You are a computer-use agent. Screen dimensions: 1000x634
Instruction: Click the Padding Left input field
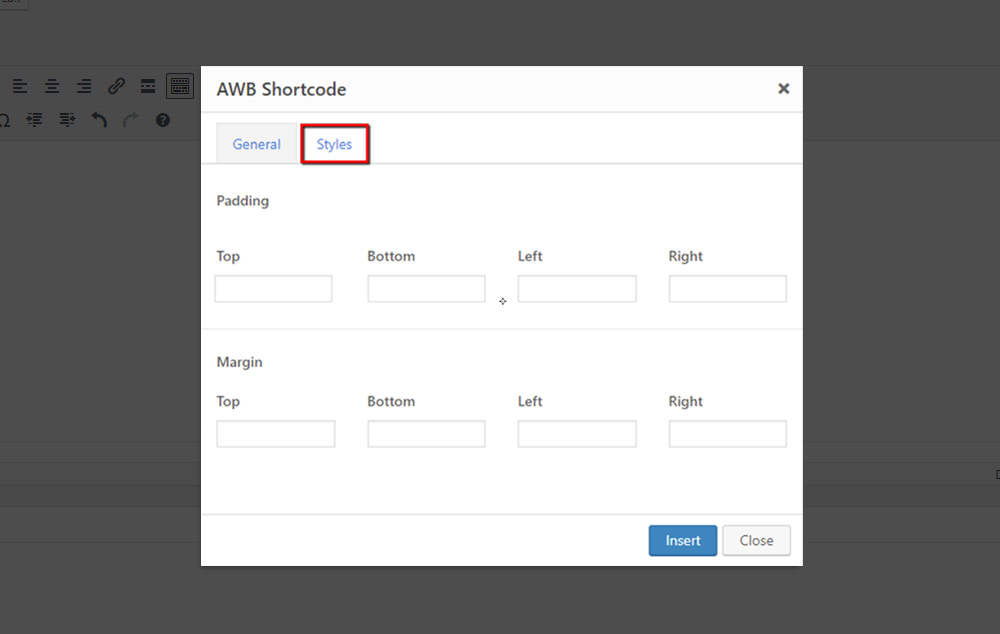[x=577, y=289]
